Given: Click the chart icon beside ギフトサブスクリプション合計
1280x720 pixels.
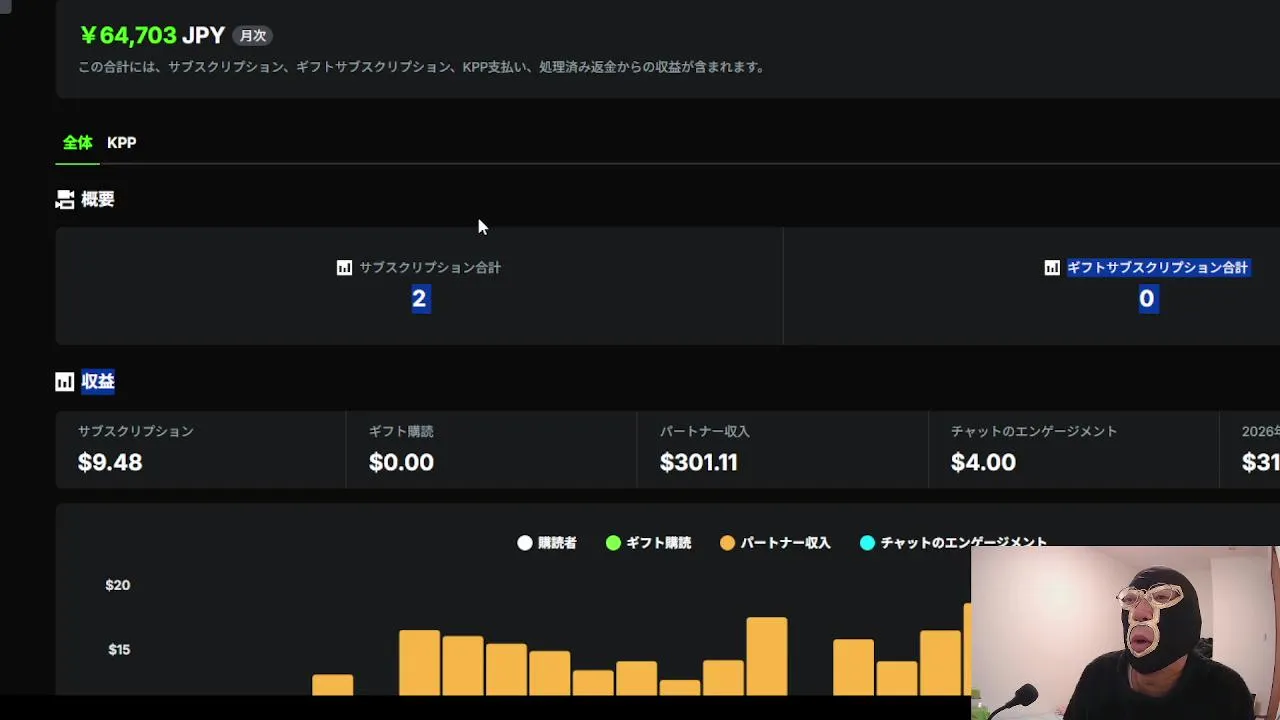Looking at the screenshot, I should (1052, 268).
